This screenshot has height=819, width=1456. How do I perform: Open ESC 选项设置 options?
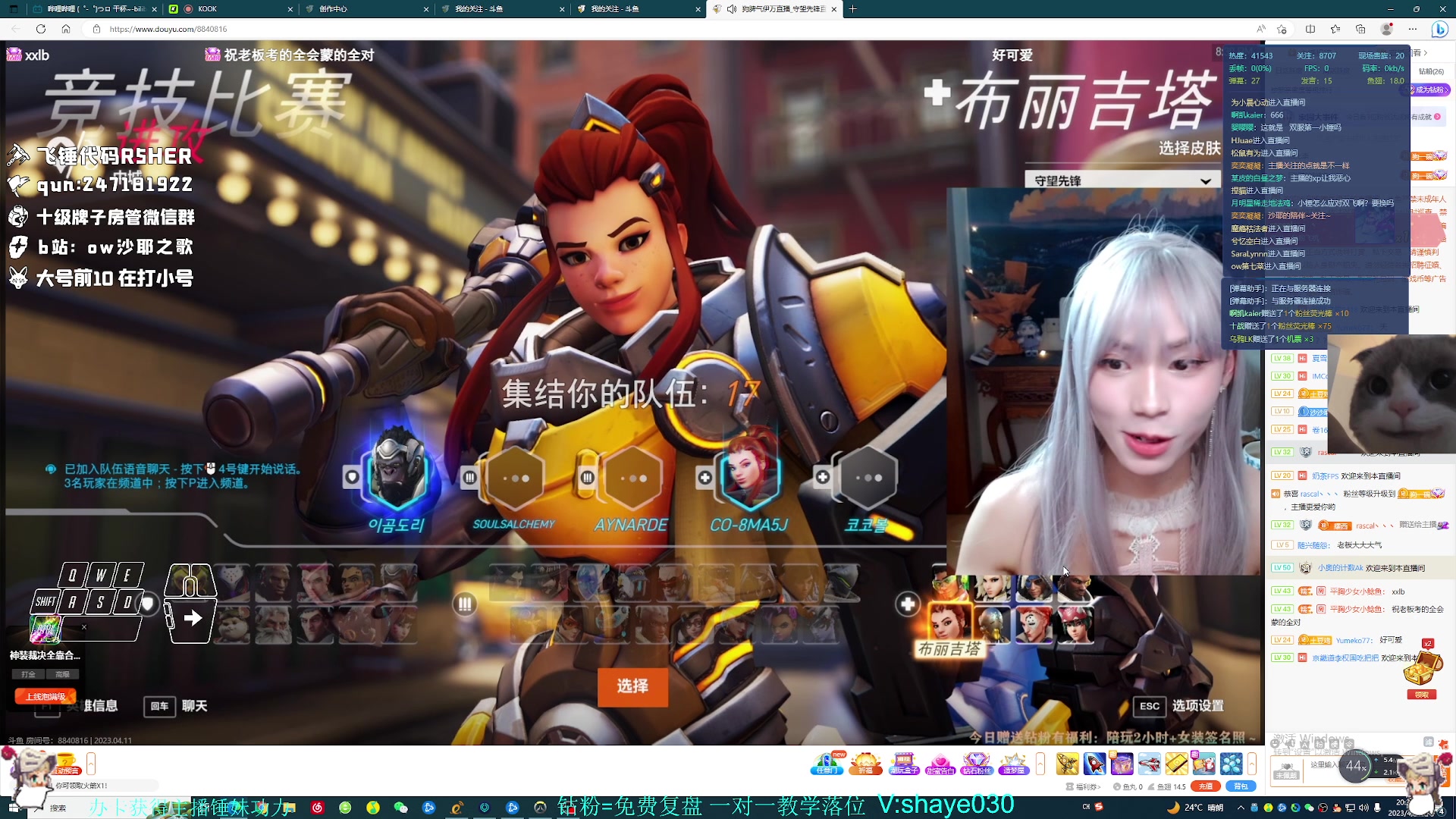pyautogui.click(x=1179, y=706)
